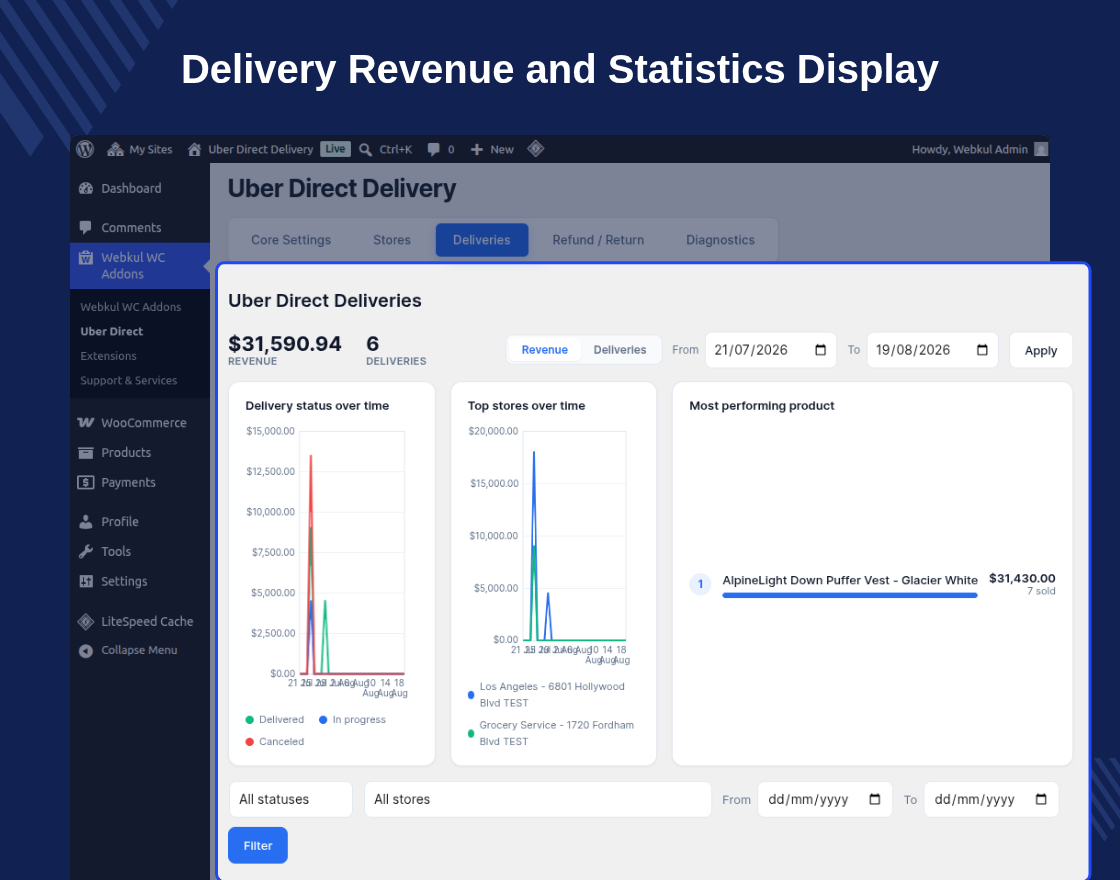Switch chart view to Revenue toggle
Screen dimensions: 1120x880
[544, 350]
